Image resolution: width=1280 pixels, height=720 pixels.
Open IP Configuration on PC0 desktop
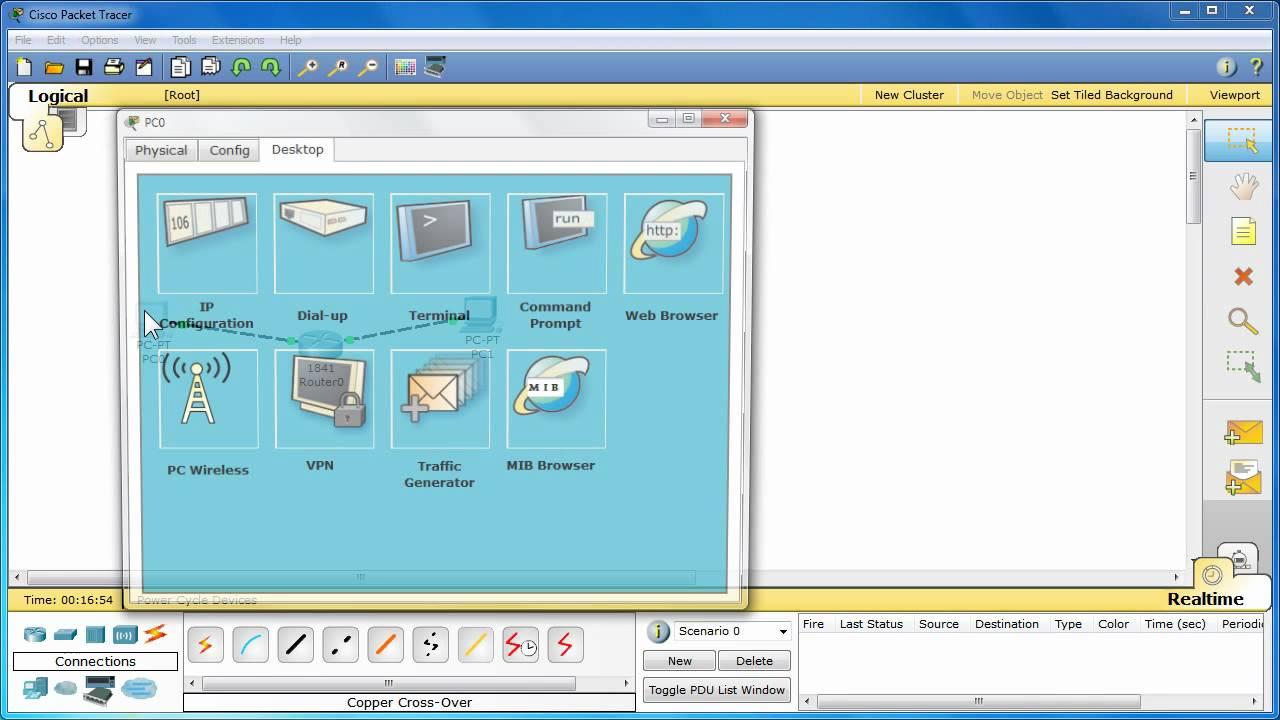[207, 243]
